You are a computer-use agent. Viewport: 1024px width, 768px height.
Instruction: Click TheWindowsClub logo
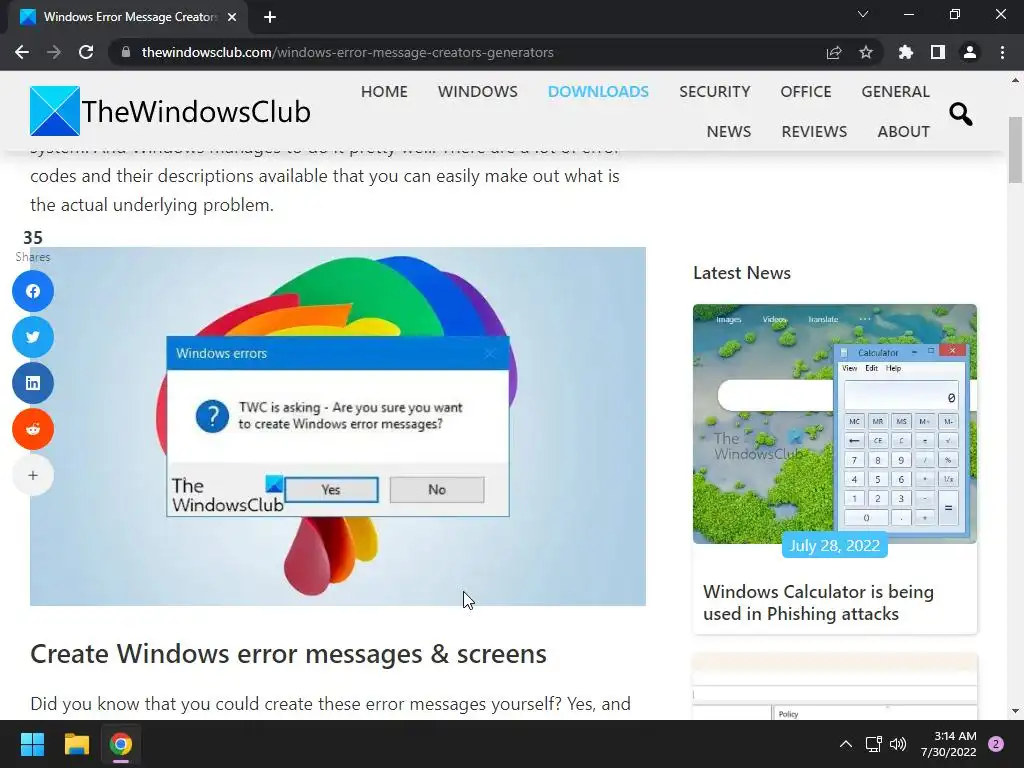(170, 111)
